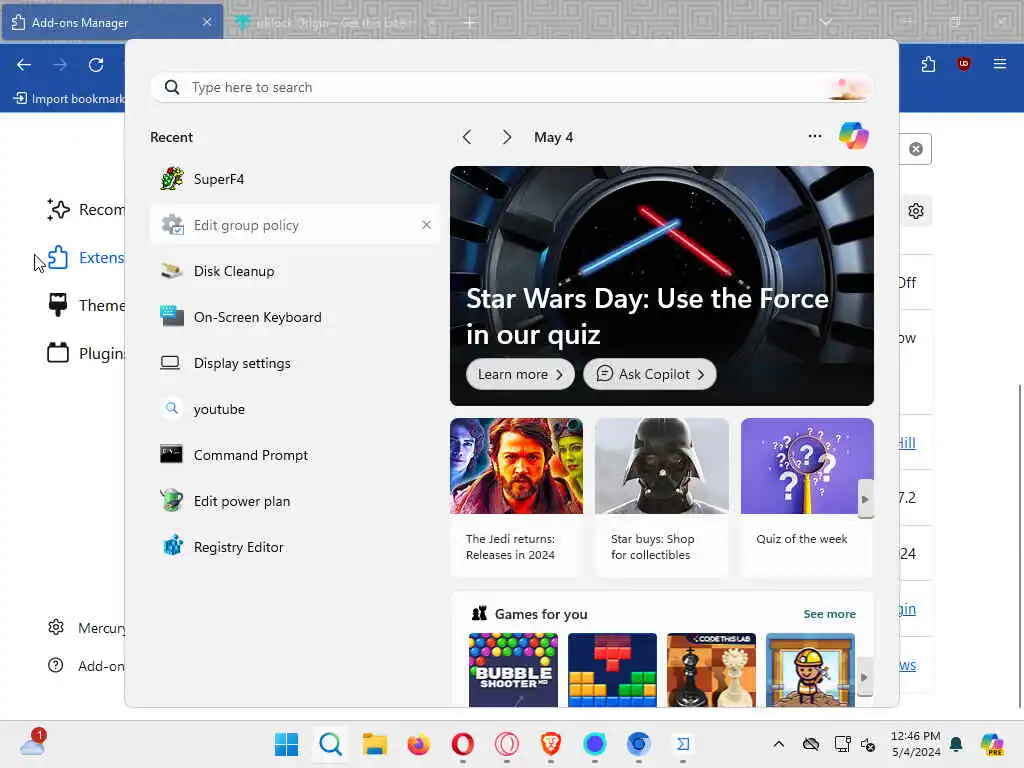The image size is (1024, 768).
Task: Open Copilot preview from taskbar corner
Action: pyautogui.click(x=991, y=744)
